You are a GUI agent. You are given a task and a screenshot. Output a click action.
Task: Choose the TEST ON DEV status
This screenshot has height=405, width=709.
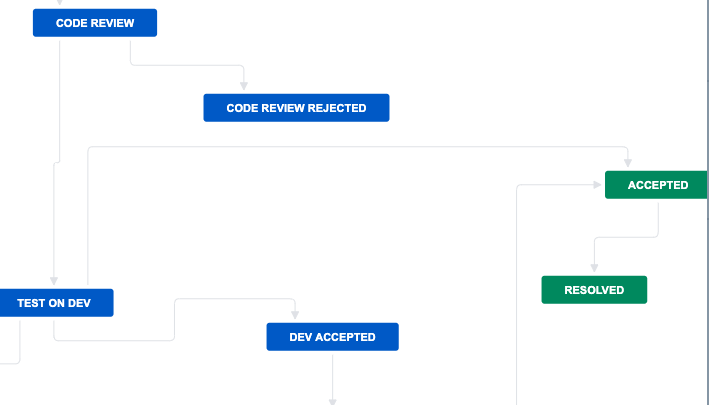(56, 303)
